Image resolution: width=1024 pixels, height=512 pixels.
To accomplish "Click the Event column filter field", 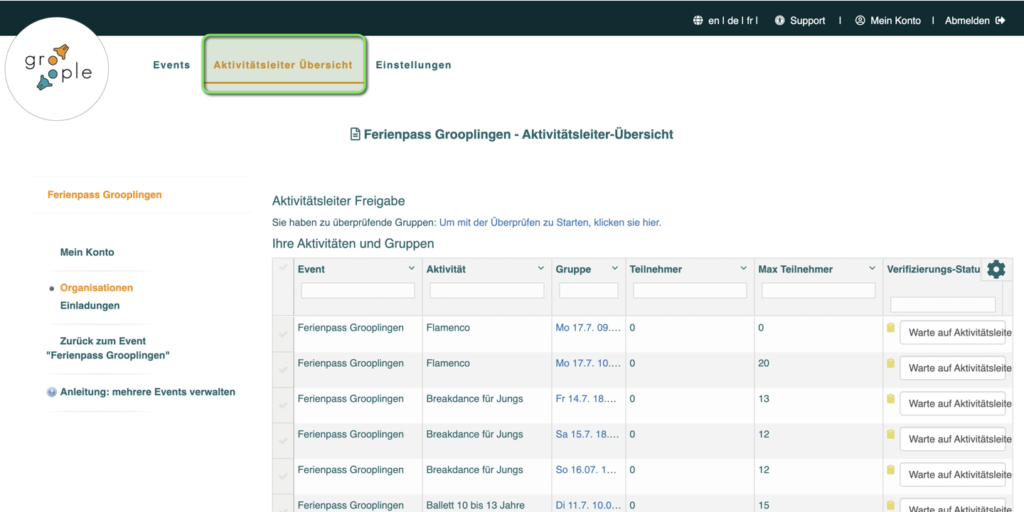I will (358, 291).
